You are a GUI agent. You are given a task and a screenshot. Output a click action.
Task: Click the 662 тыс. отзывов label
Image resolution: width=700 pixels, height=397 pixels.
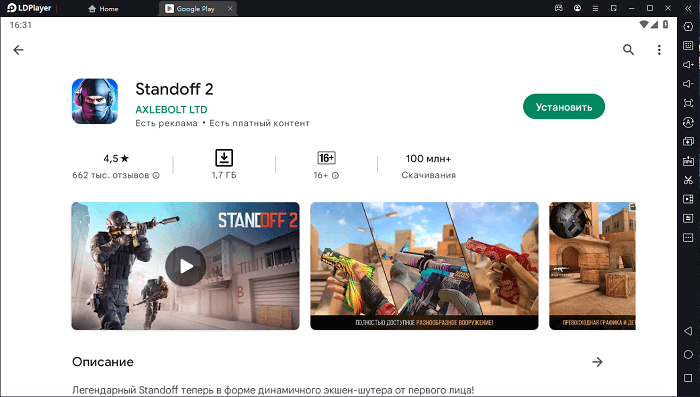click(x=111, y=176)
